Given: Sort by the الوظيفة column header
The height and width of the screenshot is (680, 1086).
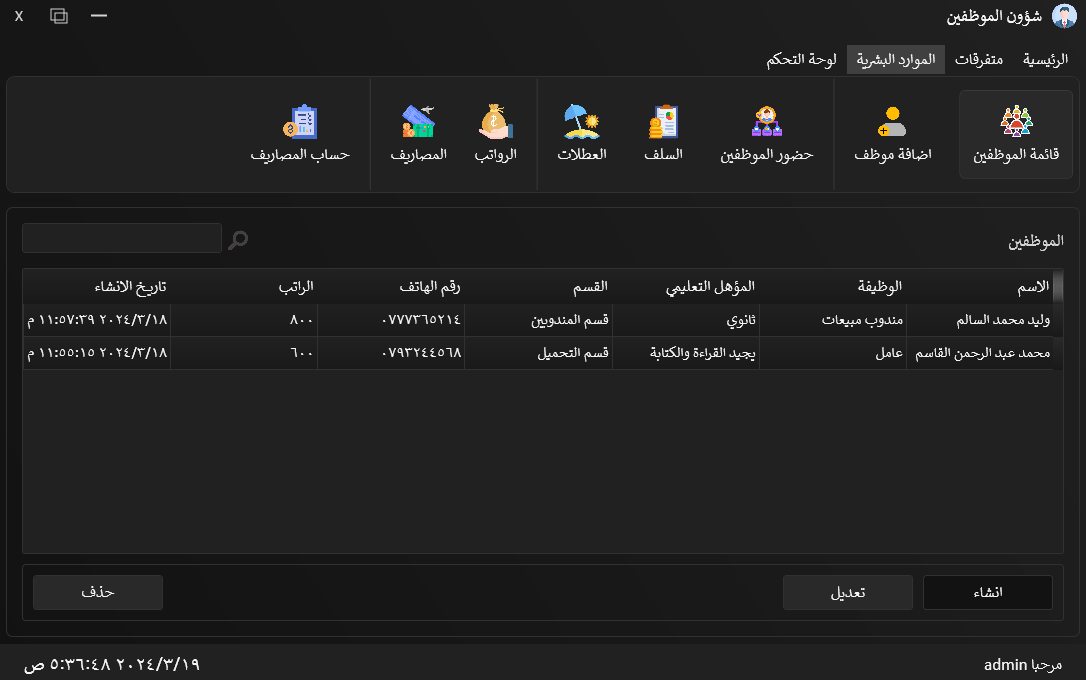Looking at the screenshot, I should tap(833, 287).
